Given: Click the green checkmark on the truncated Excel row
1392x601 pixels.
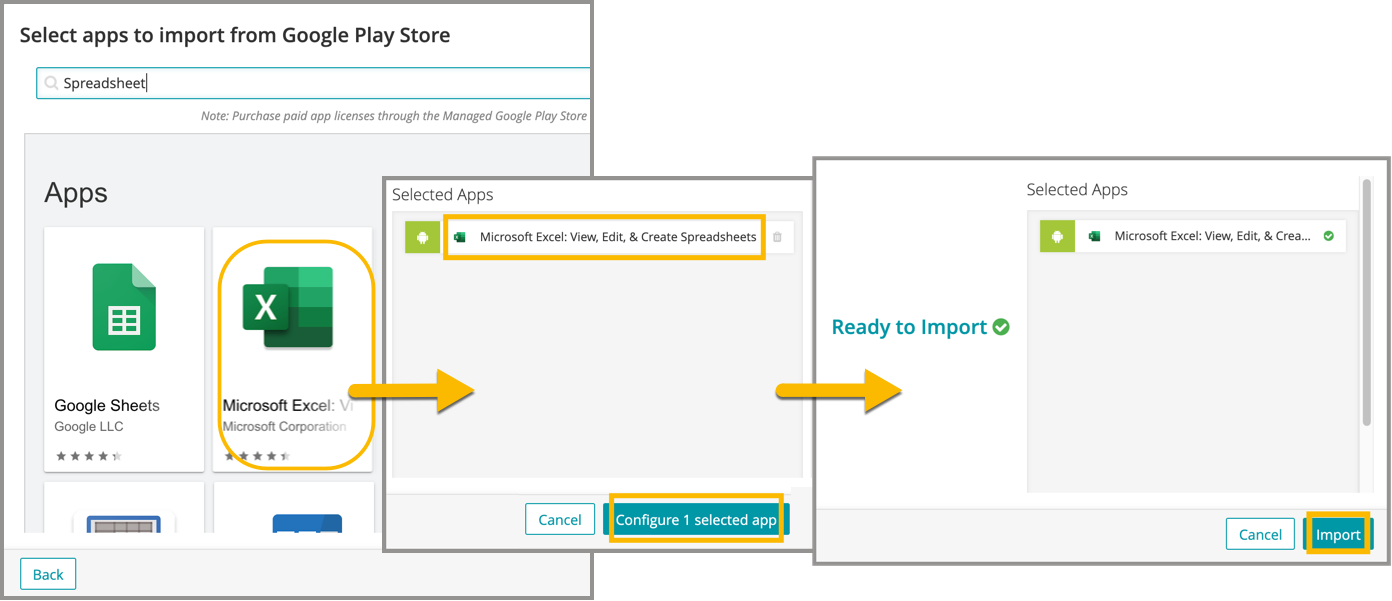Looking at the screenshot, I should coord(1328,237).
